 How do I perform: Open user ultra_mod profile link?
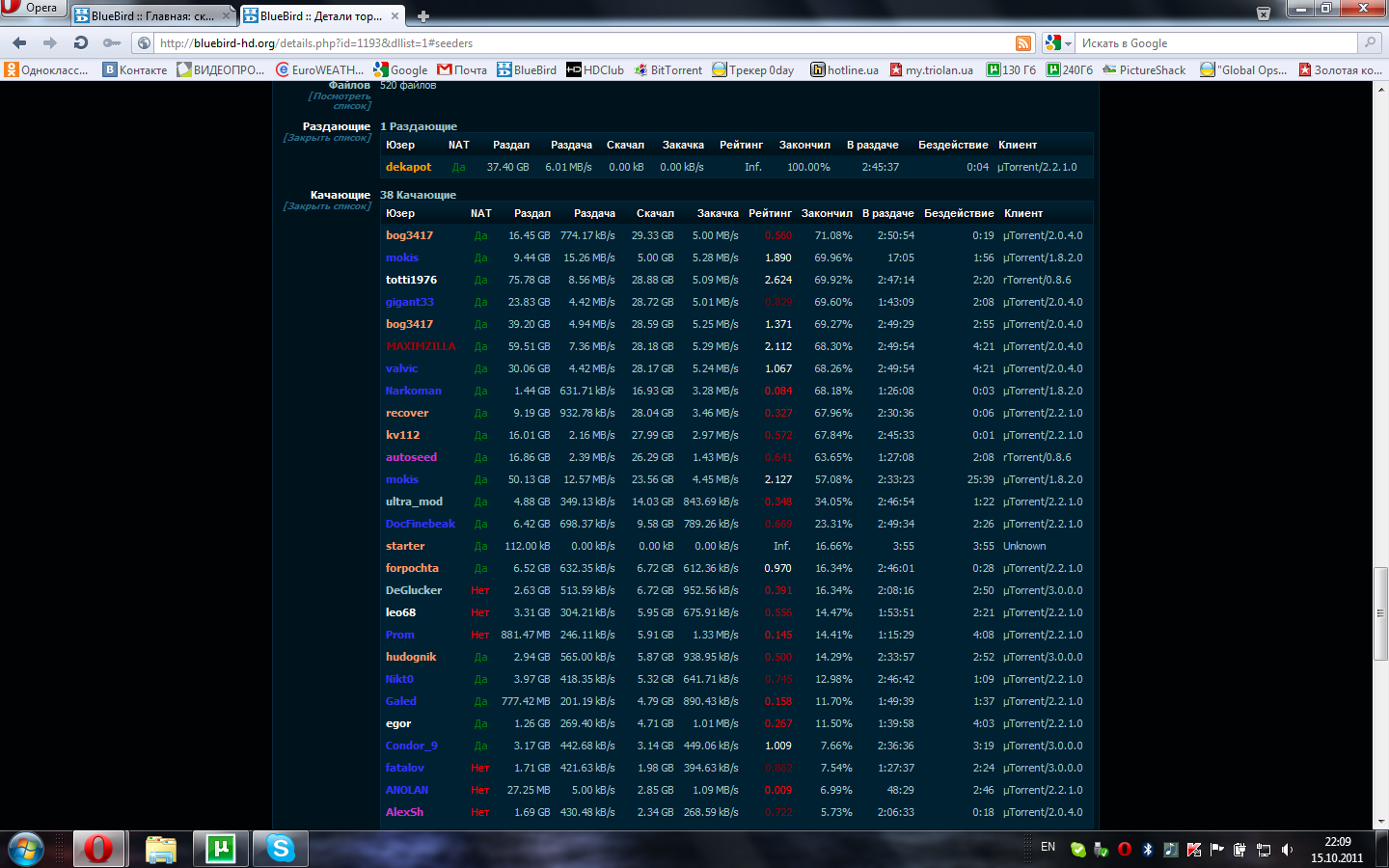414,502
